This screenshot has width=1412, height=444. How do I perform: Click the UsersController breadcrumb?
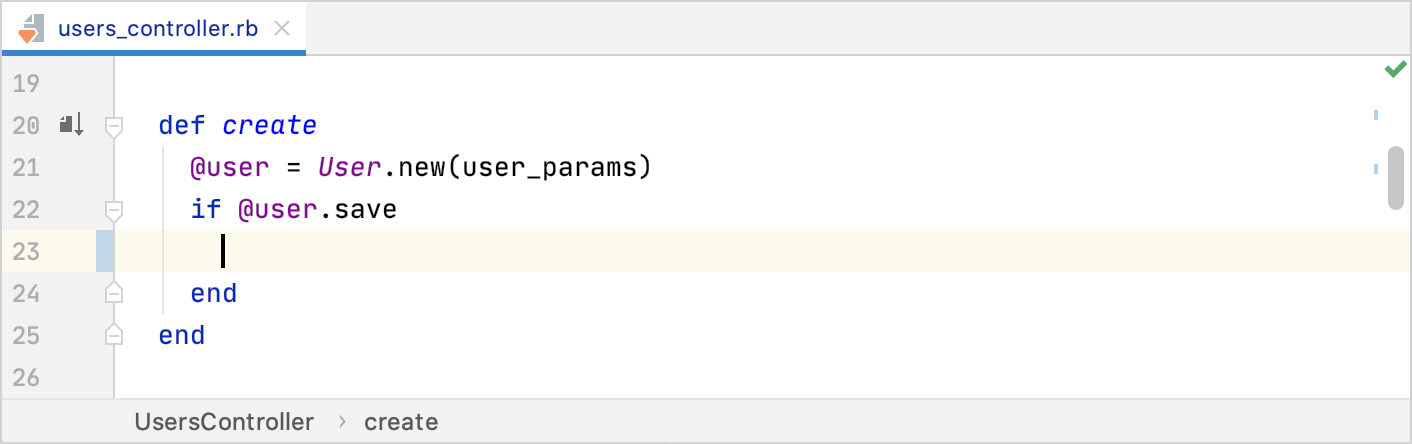224,422
